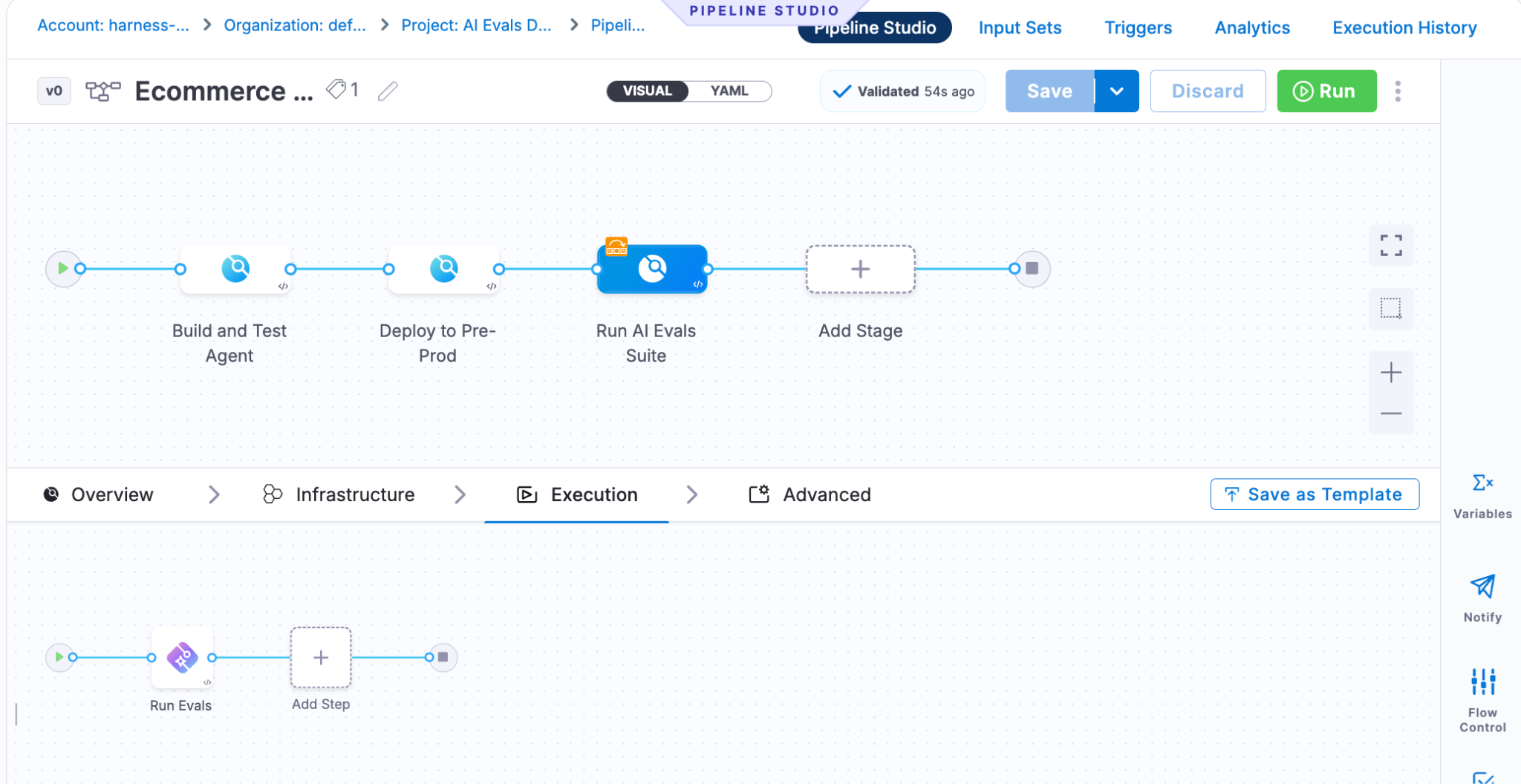Go to the Overview stage tab
Viewport: 1521px width, 784px height.
pos(99,494)
